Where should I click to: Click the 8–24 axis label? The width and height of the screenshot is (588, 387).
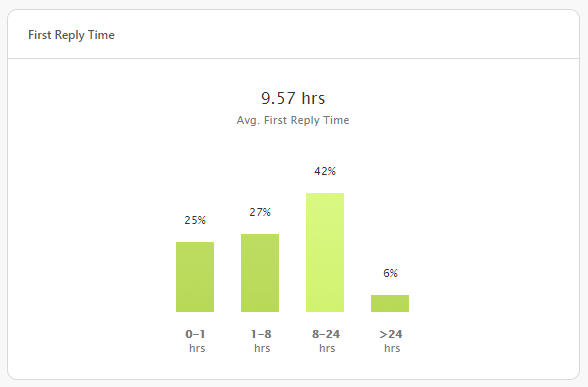coord(326,334)
